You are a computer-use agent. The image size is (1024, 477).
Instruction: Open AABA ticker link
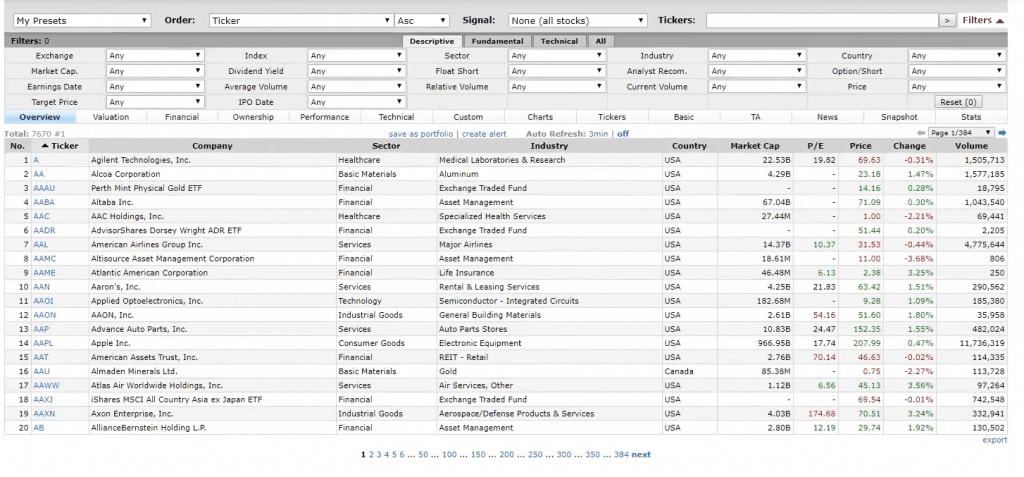(x=44, y=202)
